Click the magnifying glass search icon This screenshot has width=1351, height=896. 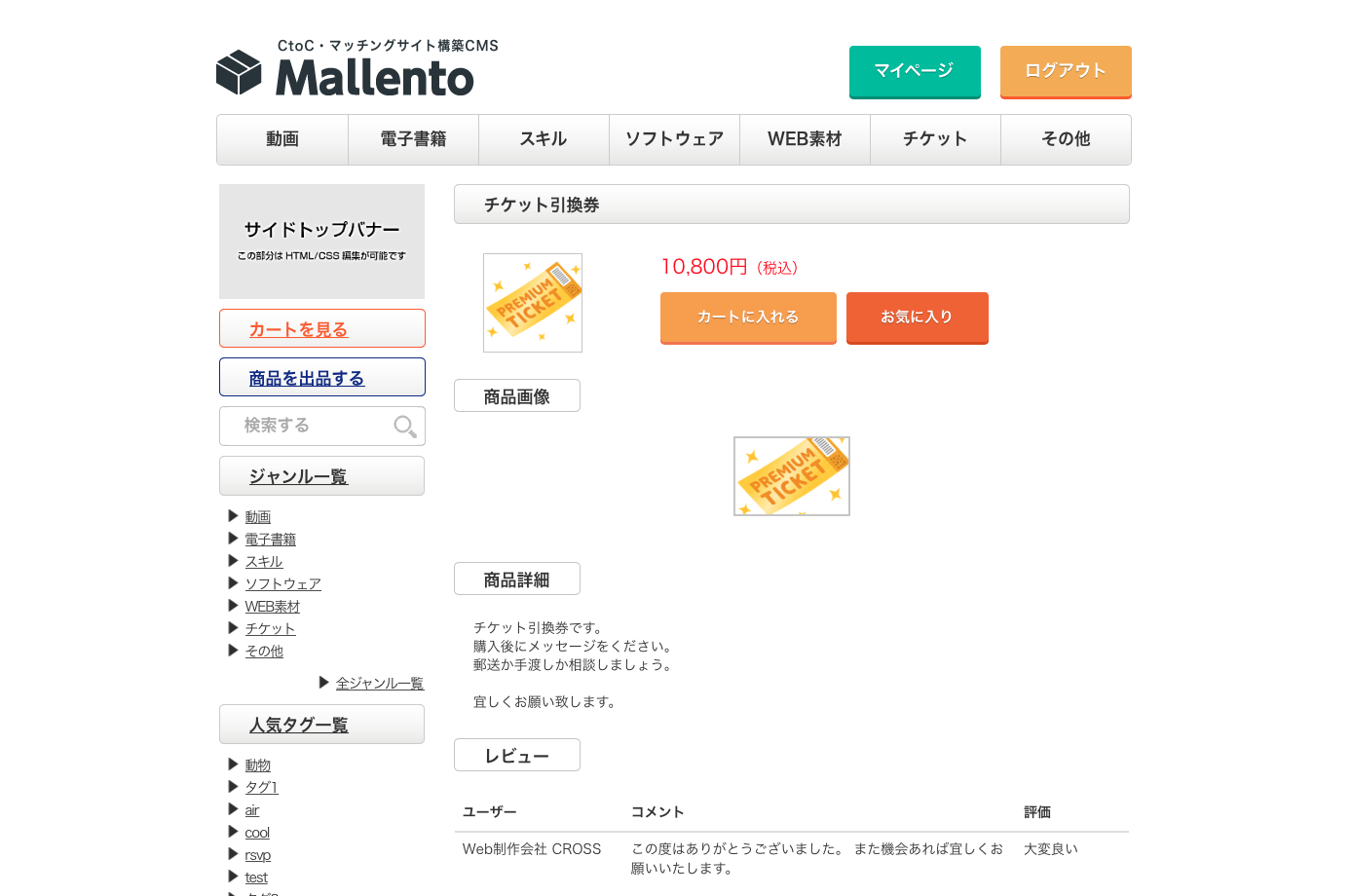(x=404, y=427)
